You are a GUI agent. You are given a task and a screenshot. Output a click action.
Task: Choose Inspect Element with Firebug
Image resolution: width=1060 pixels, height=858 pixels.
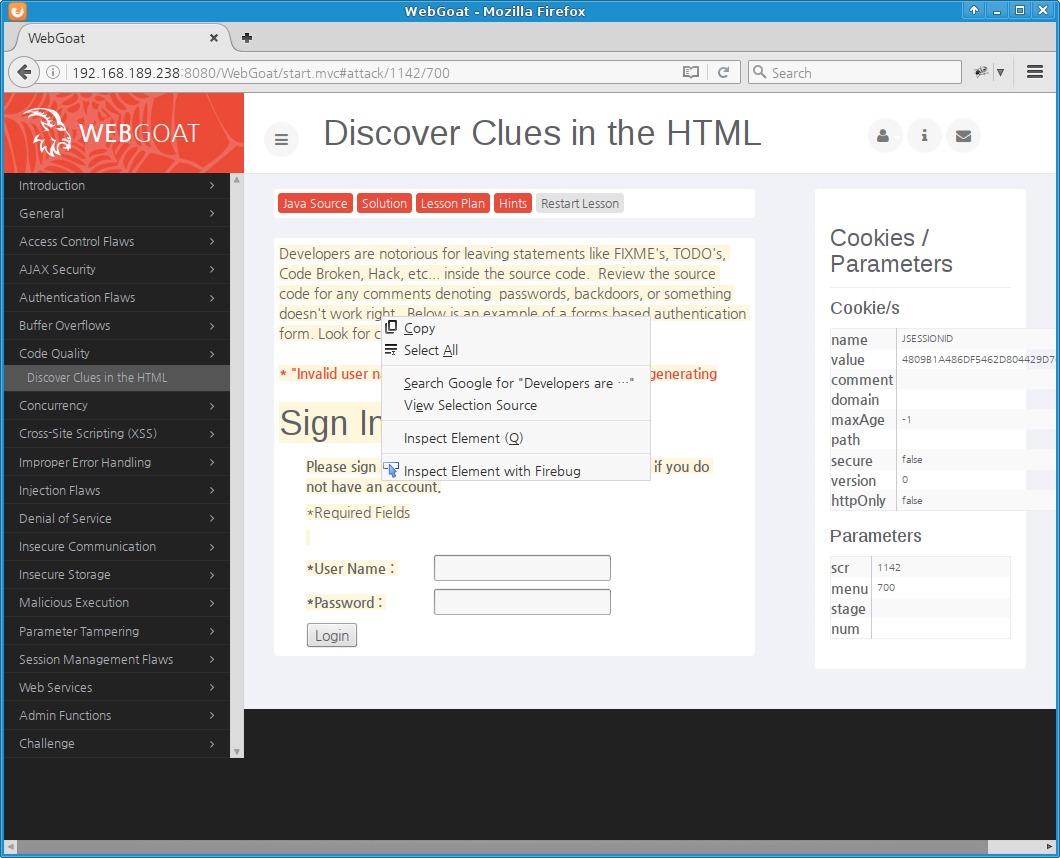point(516,471)
